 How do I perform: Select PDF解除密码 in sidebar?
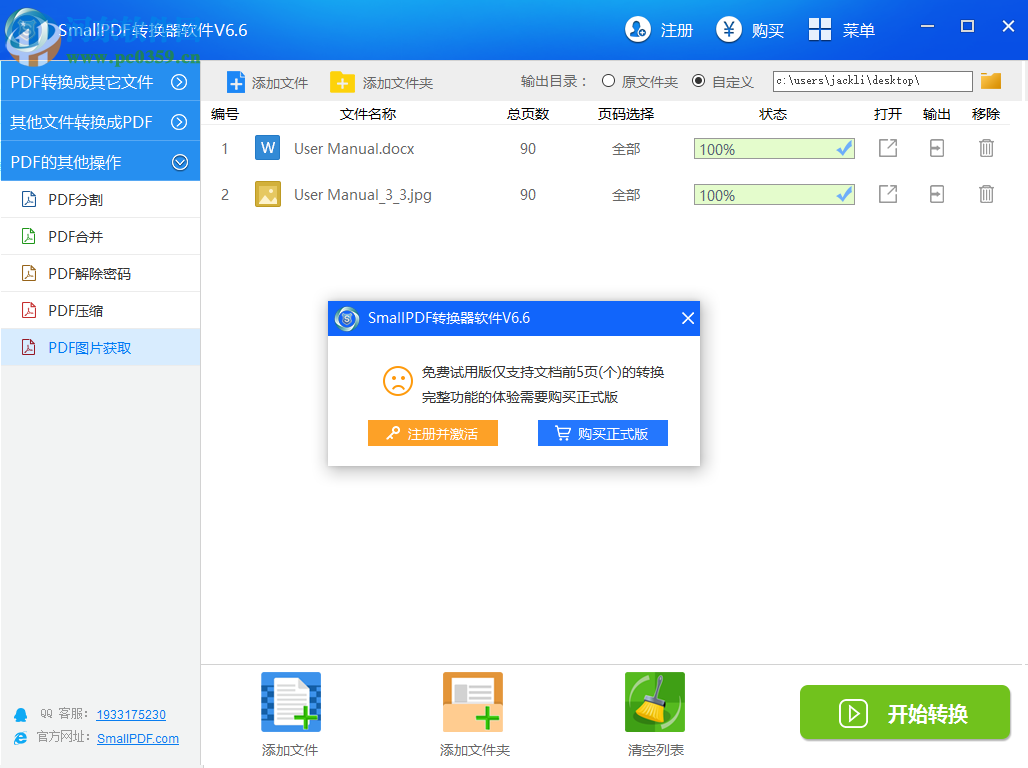(x=100, y=273)
